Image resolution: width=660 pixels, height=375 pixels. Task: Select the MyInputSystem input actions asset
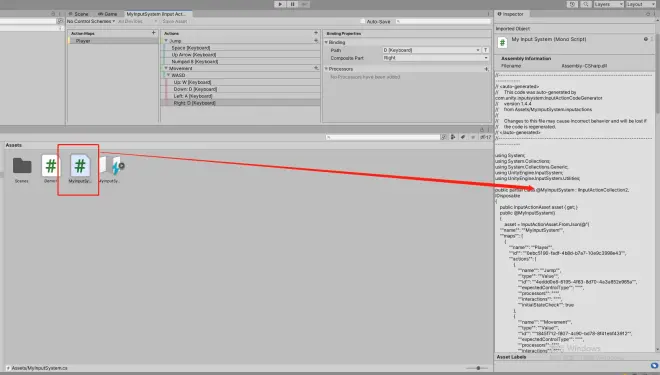(111, 169)
